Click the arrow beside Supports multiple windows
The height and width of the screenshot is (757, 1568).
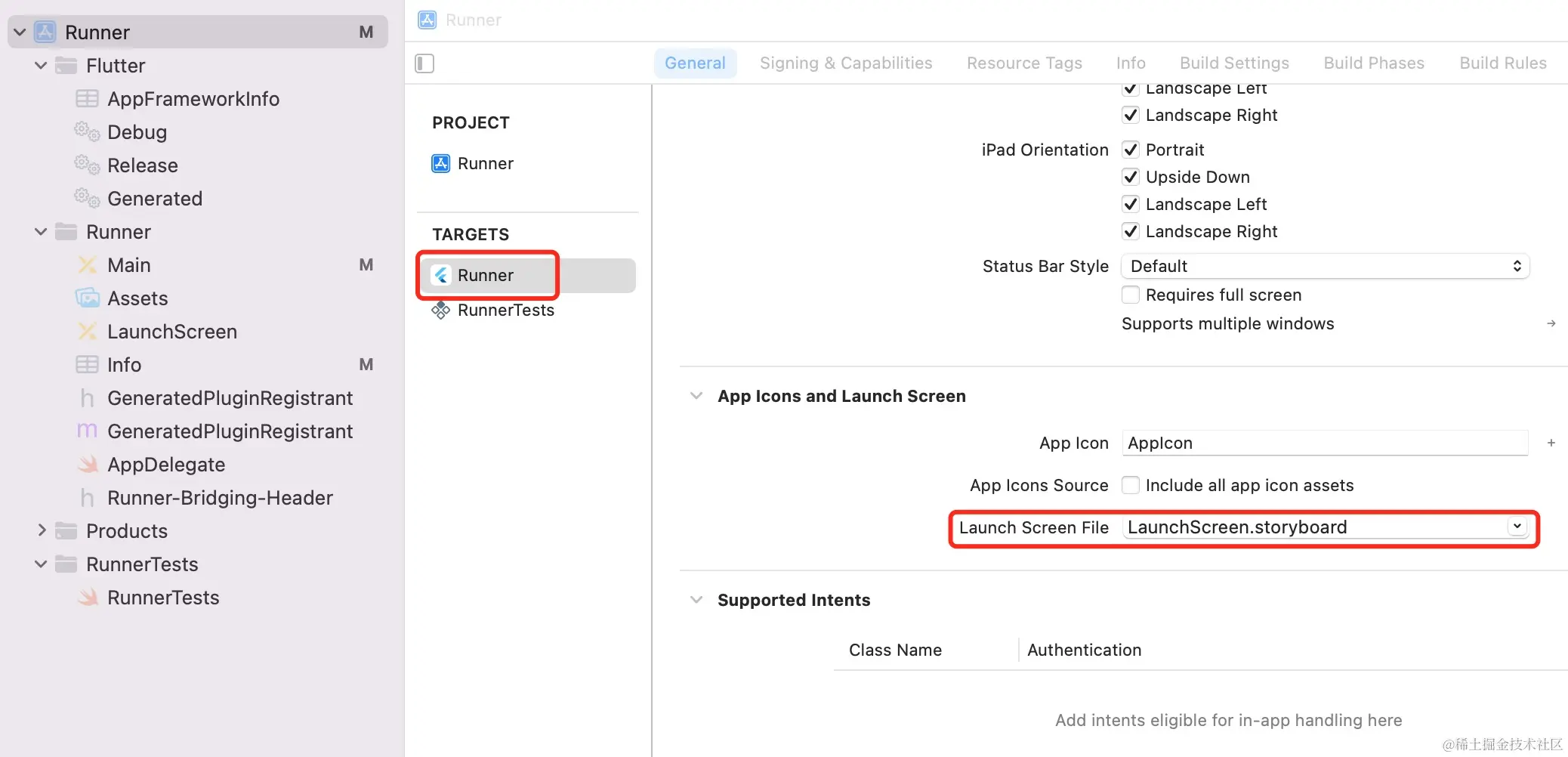[1551, 323]
